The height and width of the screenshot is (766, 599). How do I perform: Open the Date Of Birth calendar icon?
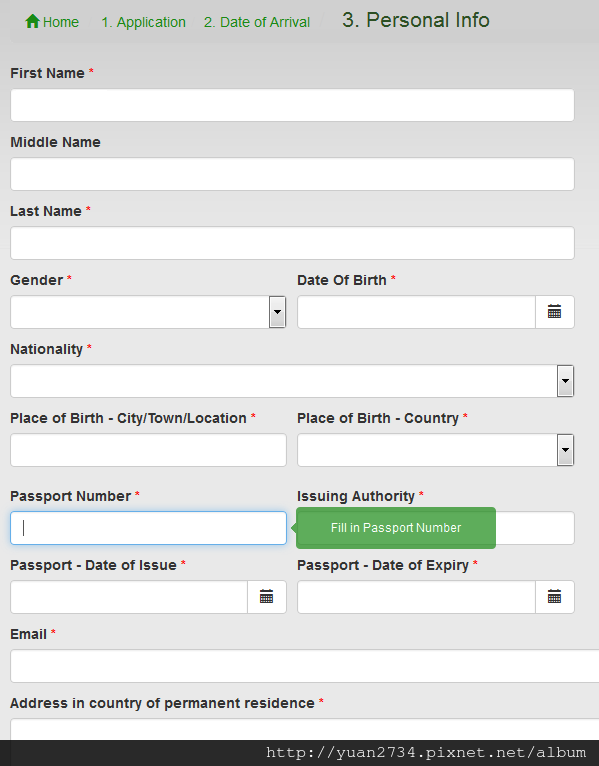[555, 312]
